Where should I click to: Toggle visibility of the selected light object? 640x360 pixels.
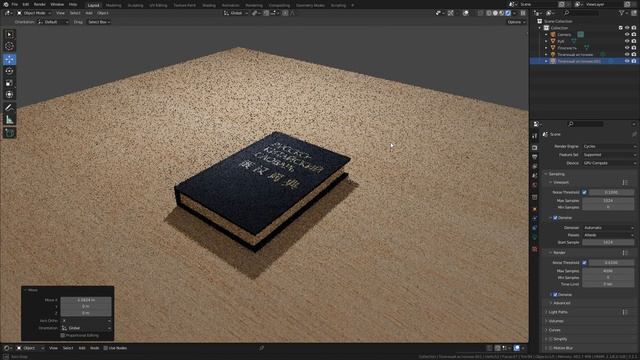tap(627, 61)
